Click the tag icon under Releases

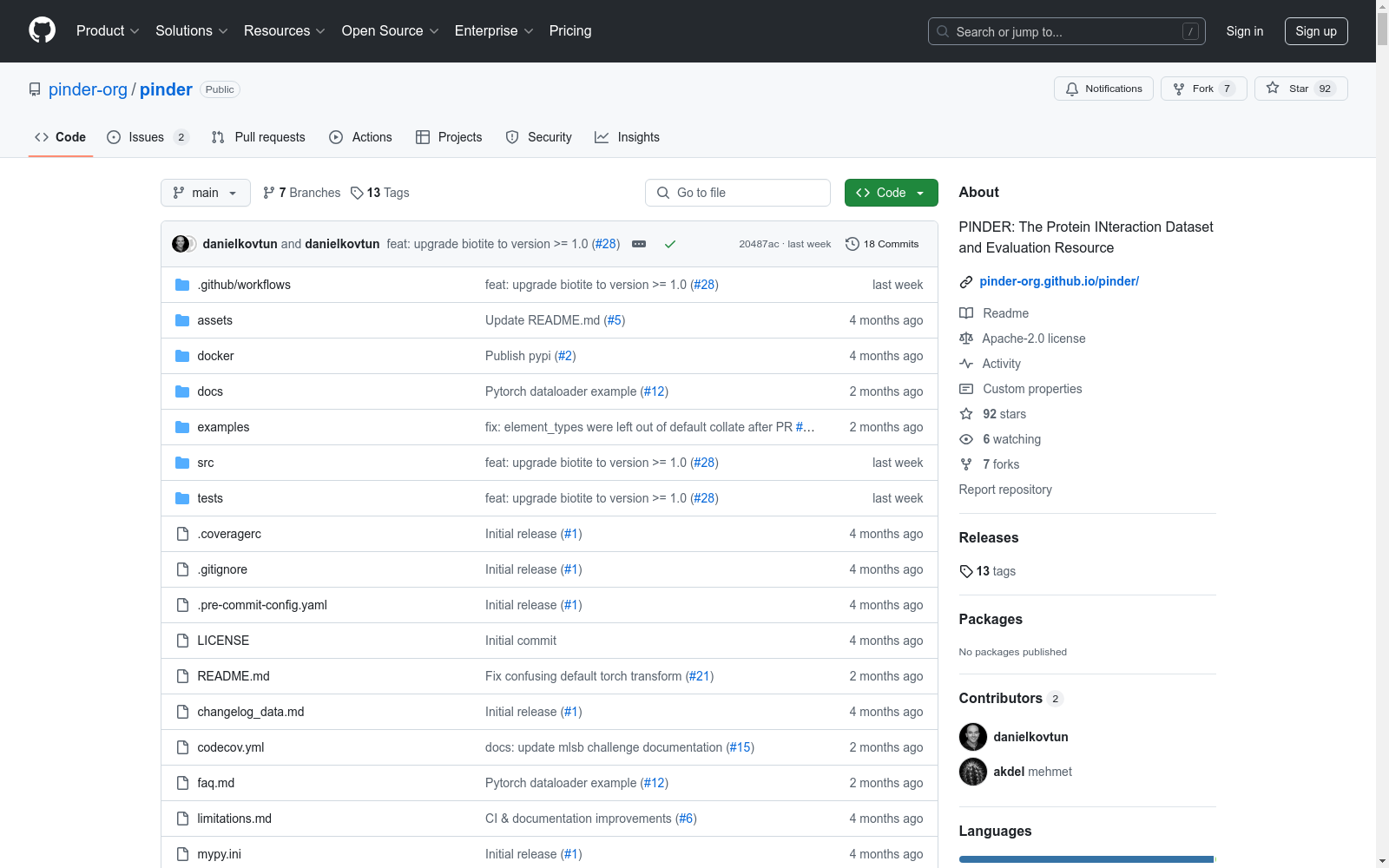(x=966, y=571)
